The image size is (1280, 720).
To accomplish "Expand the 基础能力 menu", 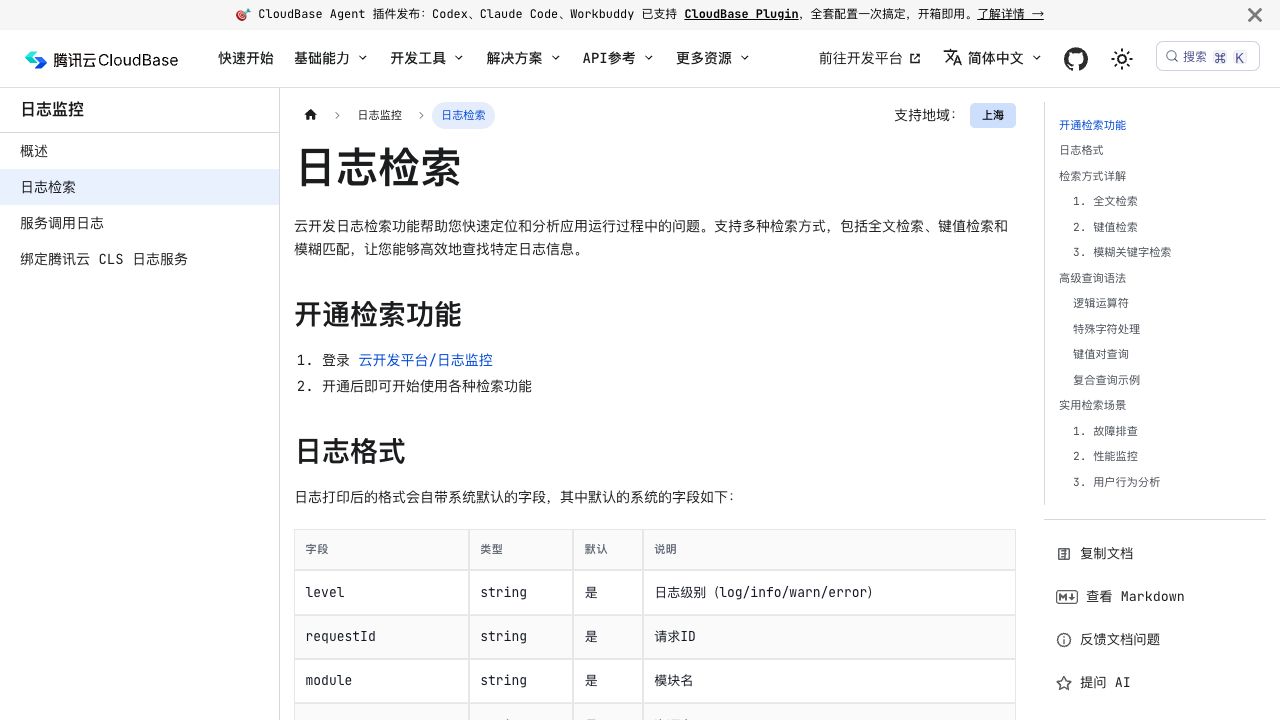I will pos(331,58).
